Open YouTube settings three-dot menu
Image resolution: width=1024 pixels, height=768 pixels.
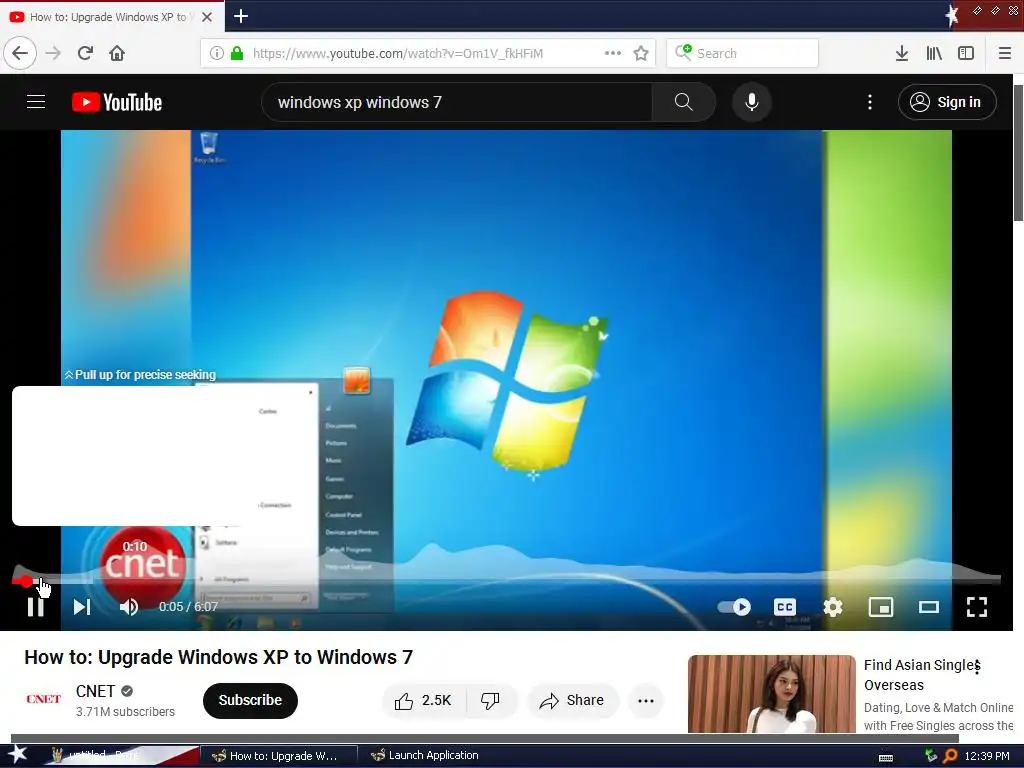[869, 102]
